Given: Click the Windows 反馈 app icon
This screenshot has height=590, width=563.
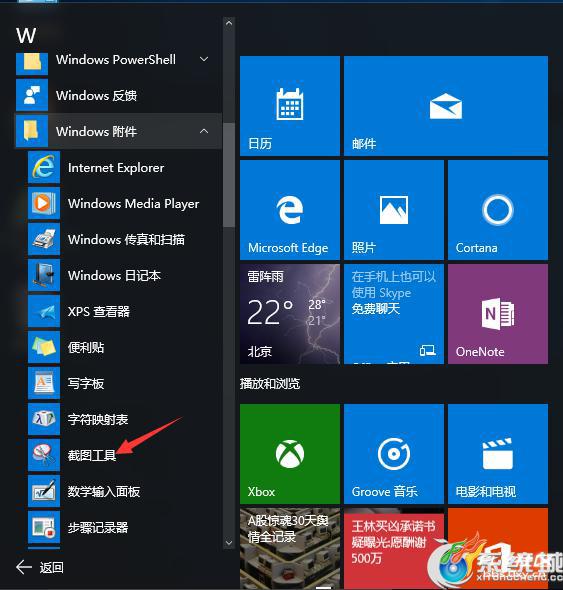Looking at the screenshot, I should (x=32, y=95).
